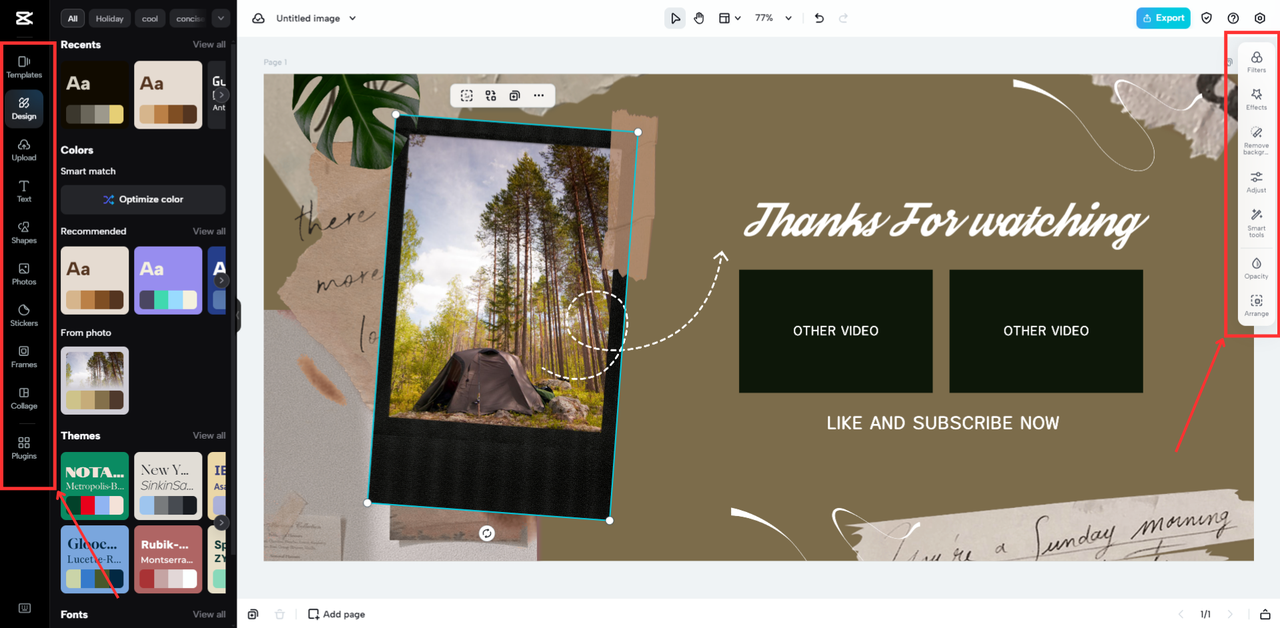Open the Templates panel in the sidebar
Viewport: 1280px width, 628px height.
coord(24,67)
